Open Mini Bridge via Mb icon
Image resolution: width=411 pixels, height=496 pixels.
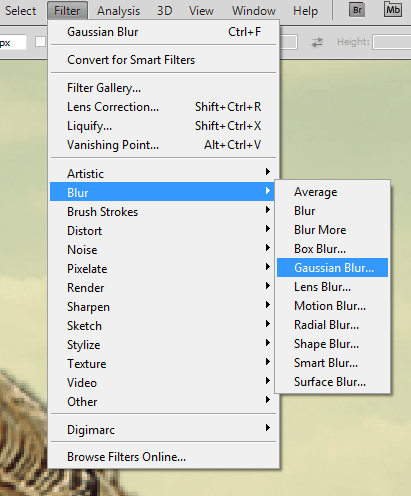tap(393, 10)
